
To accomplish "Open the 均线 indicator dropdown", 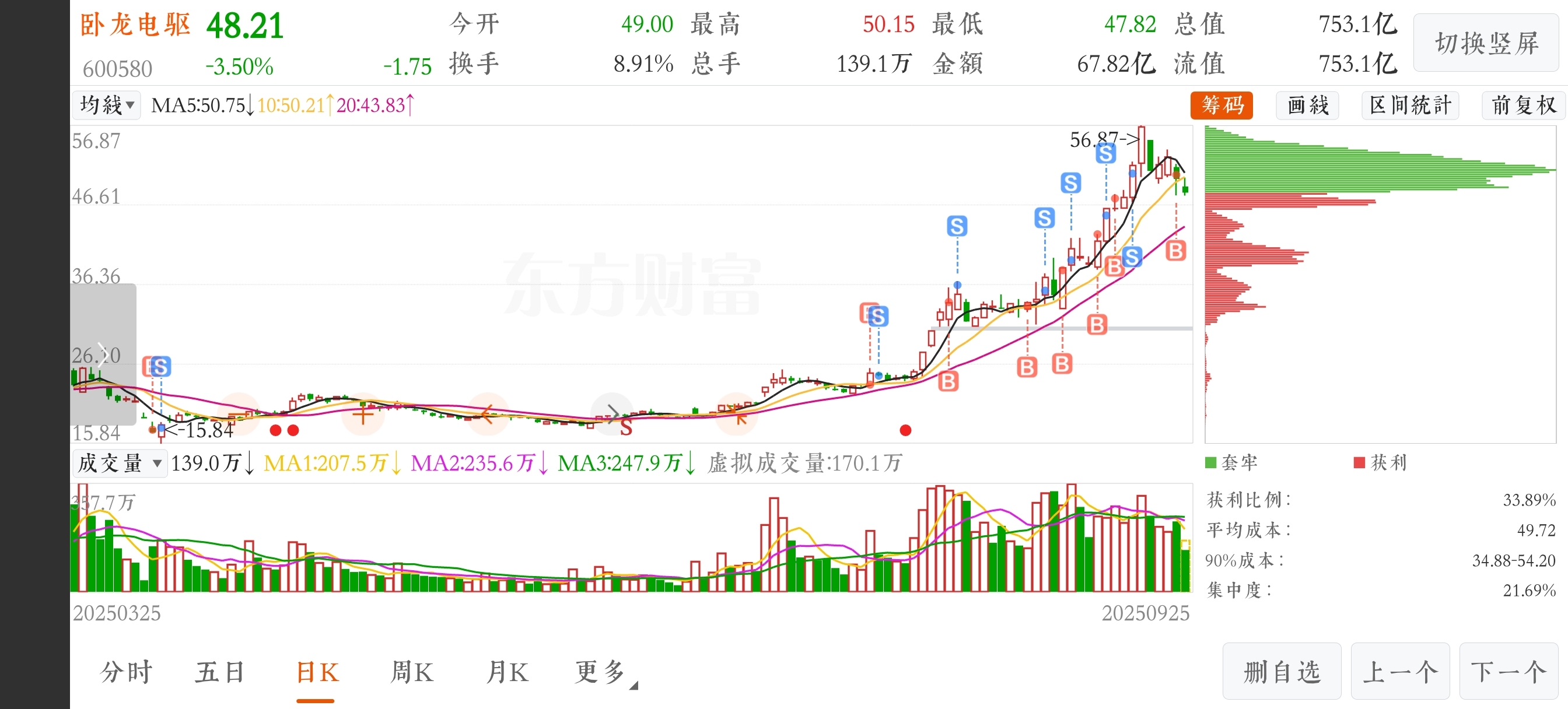I will tap(107, 106).
